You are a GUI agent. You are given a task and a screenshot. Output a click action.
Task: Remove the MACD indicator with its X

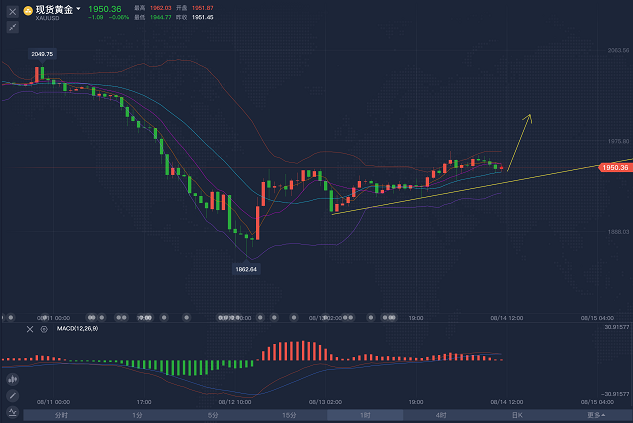(x=32, y=328)
